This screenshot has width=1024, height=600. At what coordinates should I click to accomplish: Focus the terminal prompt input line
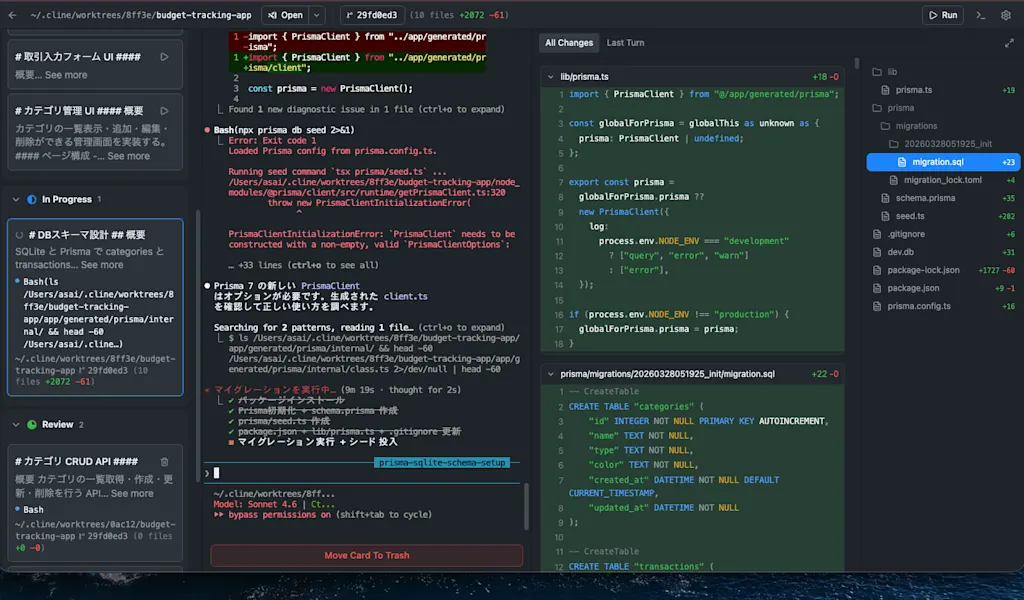tap(362, 473)
